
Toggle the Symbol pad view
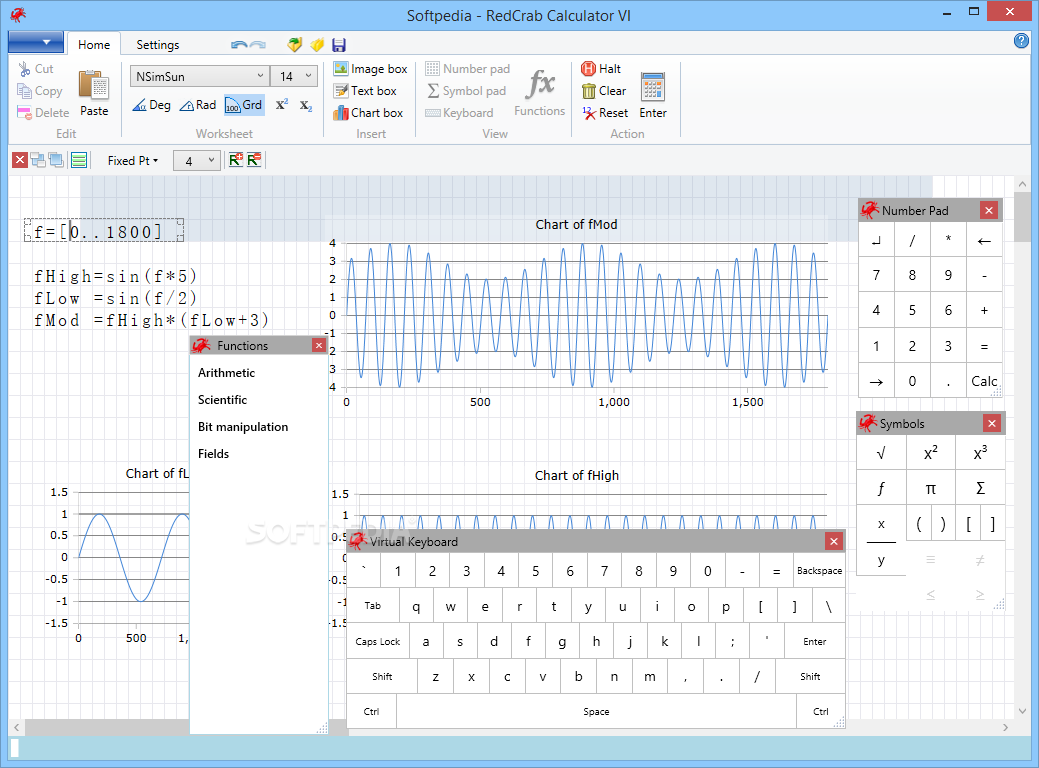pos(466,91)
